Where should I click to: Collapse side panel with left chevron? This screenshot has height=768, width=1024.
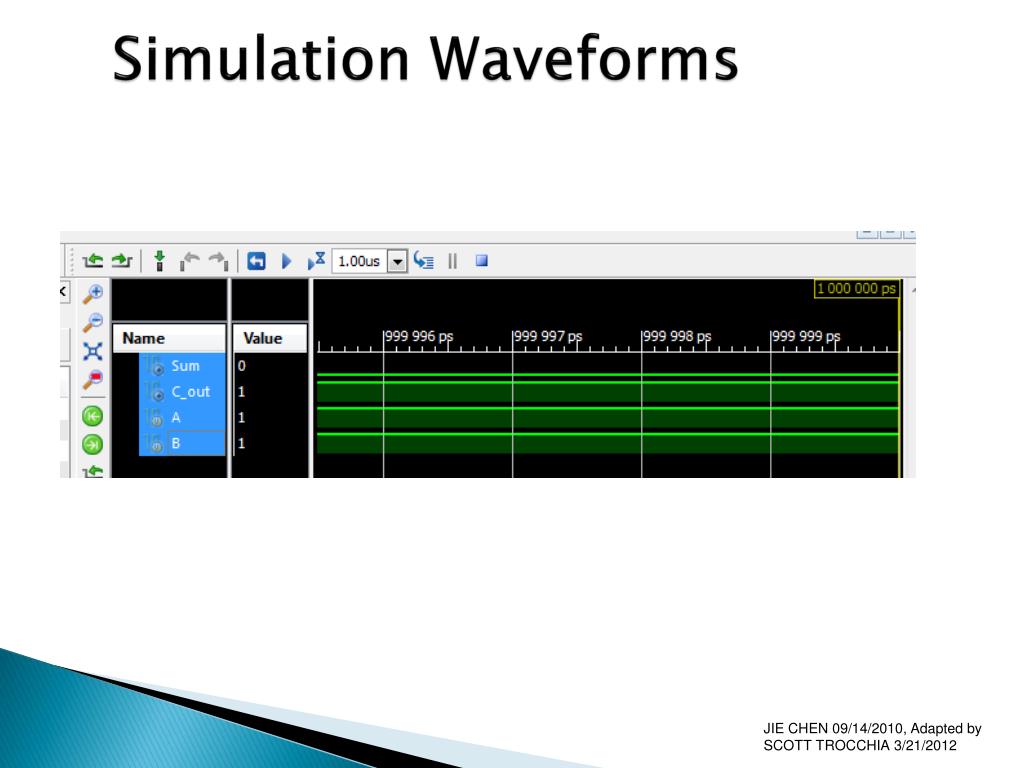coord(63,291)
